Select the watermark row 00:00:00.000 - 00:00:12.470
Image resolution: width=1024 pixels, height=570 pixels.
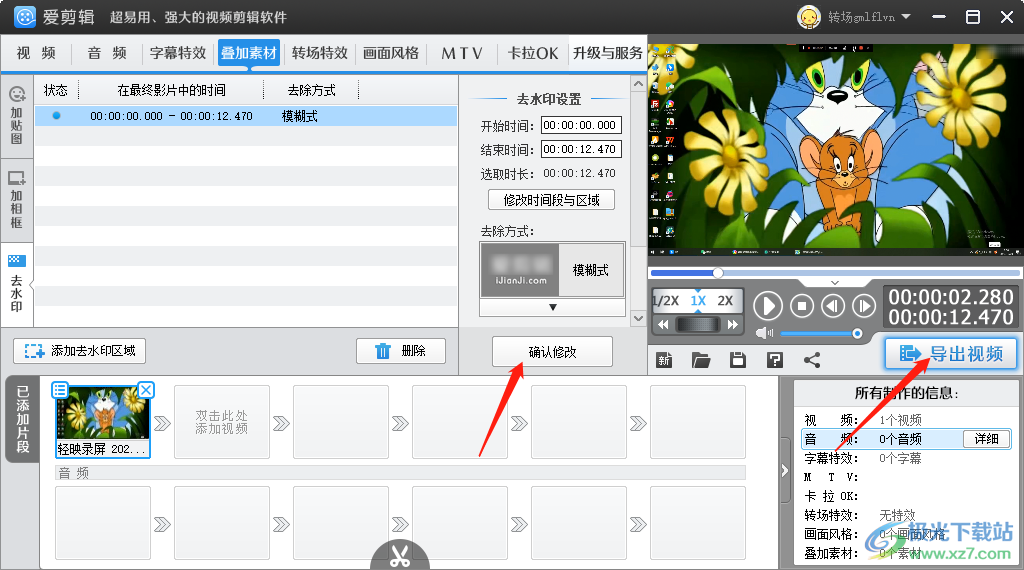(246, 116)
